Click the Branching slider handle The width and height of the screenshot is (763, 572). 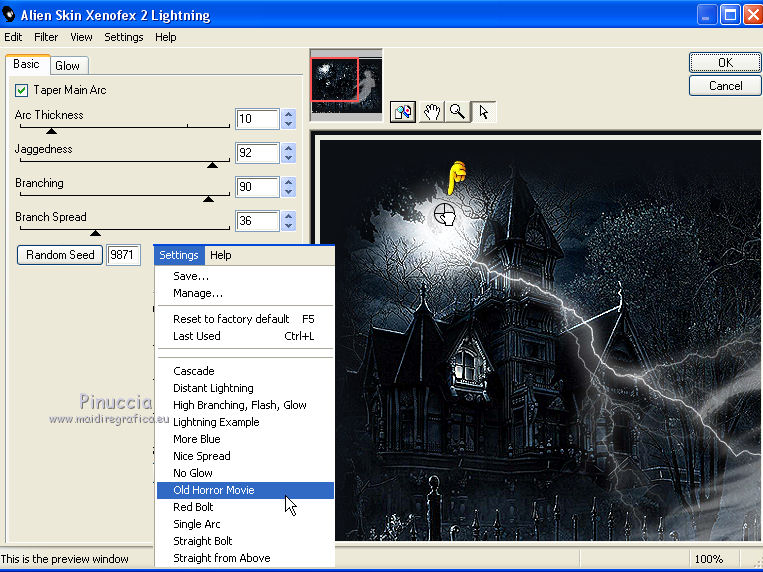208,199
